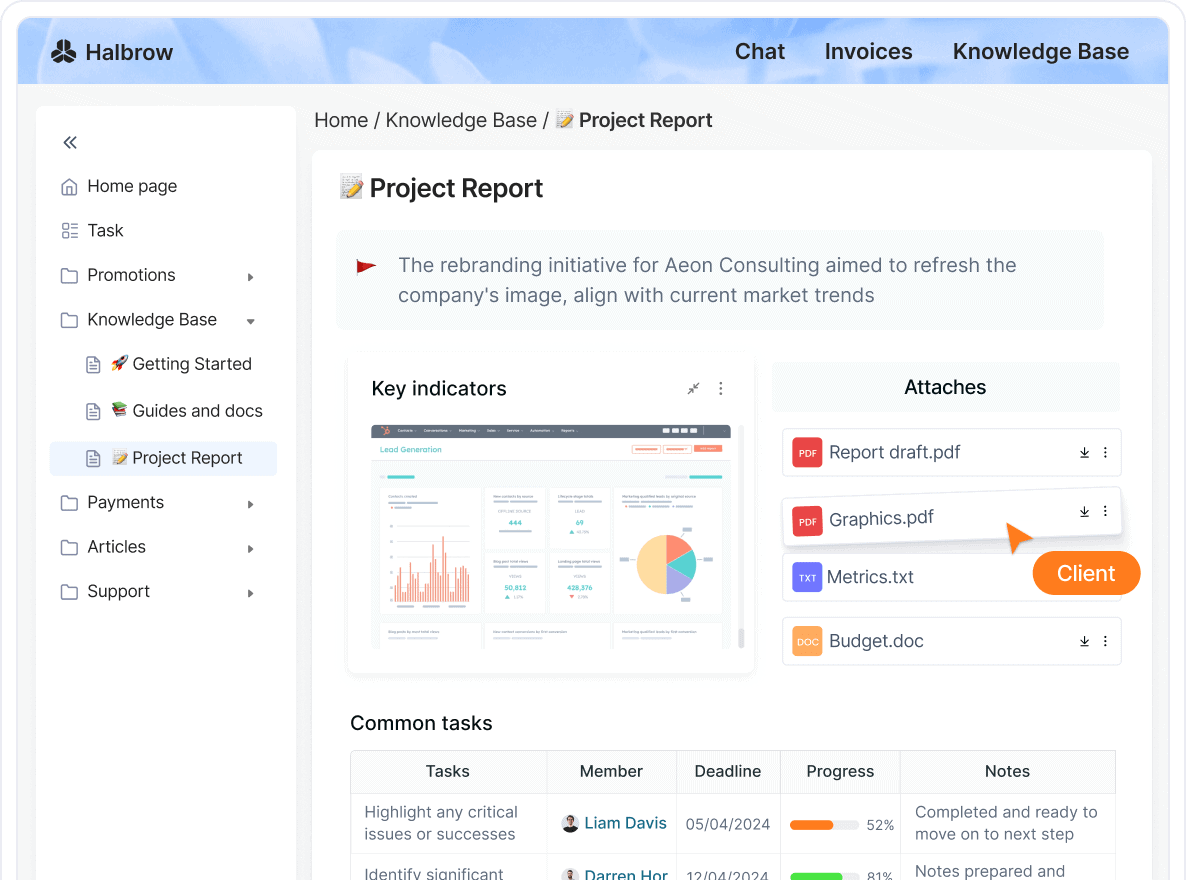The image size is (1186, 880).
Task: Expand the Payments folder
Action: [x=251, y=504]
